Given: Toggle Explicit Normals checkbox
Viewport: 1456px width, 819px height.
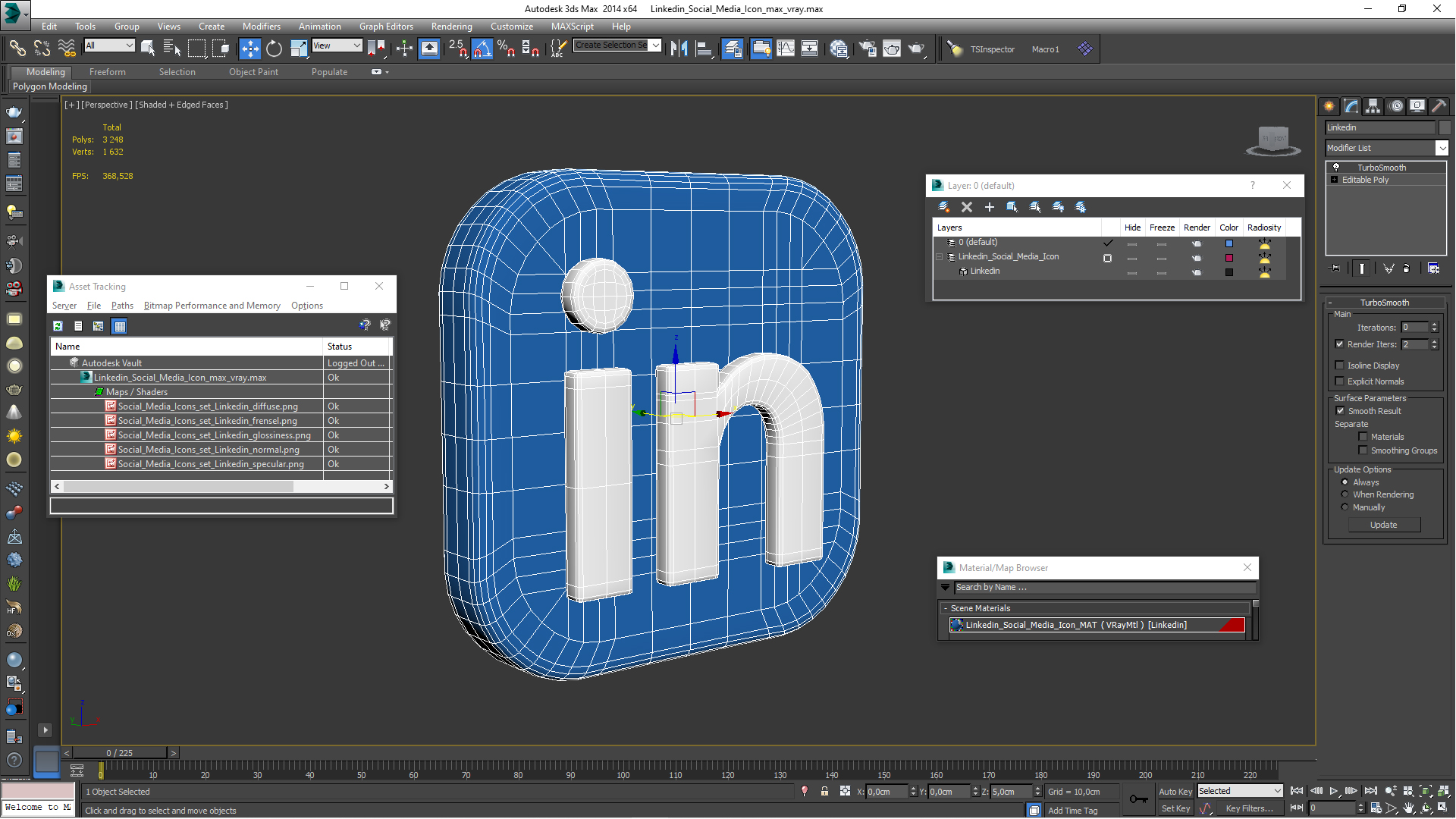Looking at the screenshot, I should coord(1340,381).
